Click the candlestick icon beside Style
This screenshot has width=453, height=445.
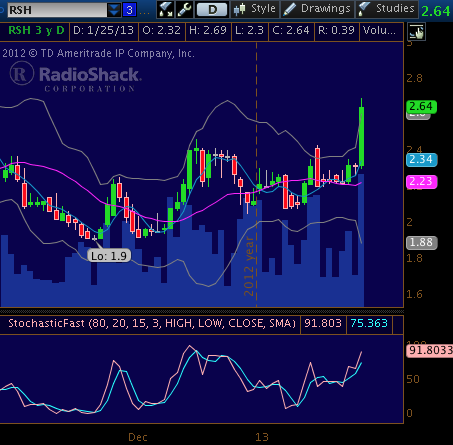(239, 9)
